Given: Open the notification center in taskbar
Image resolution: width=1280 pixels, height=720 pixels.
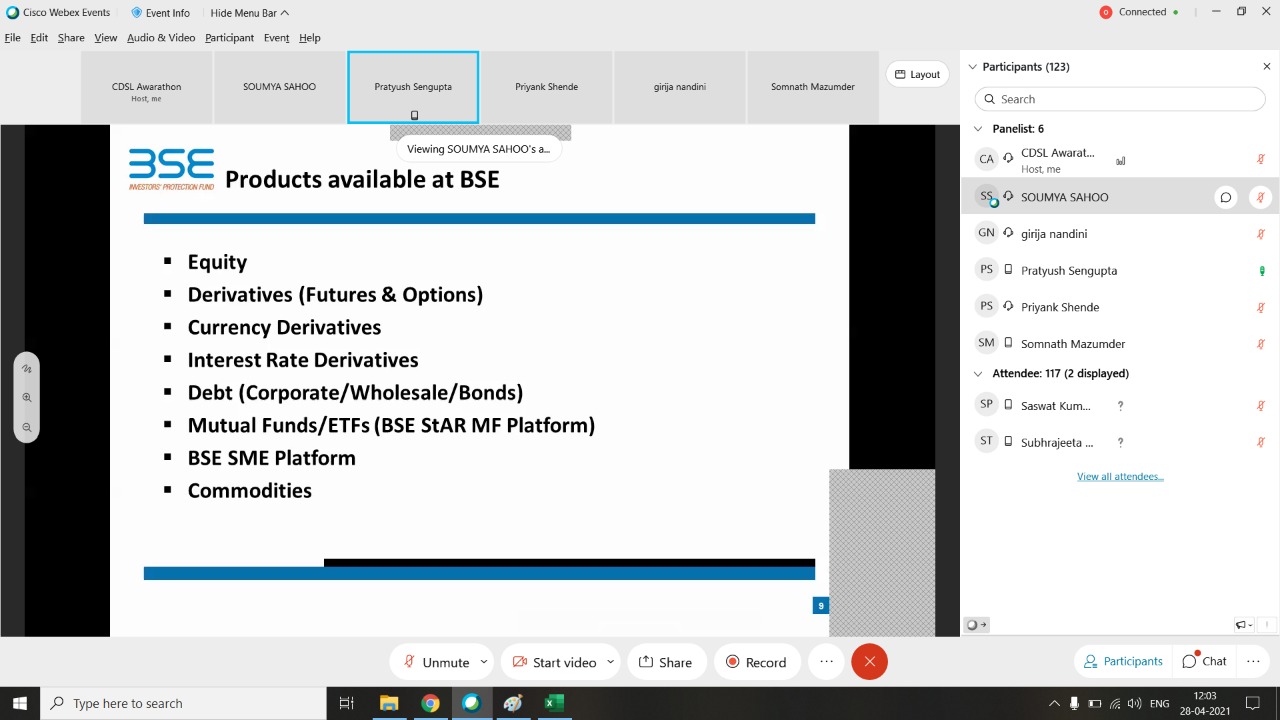Looking at the screenshot, I should click(1252, 703).
